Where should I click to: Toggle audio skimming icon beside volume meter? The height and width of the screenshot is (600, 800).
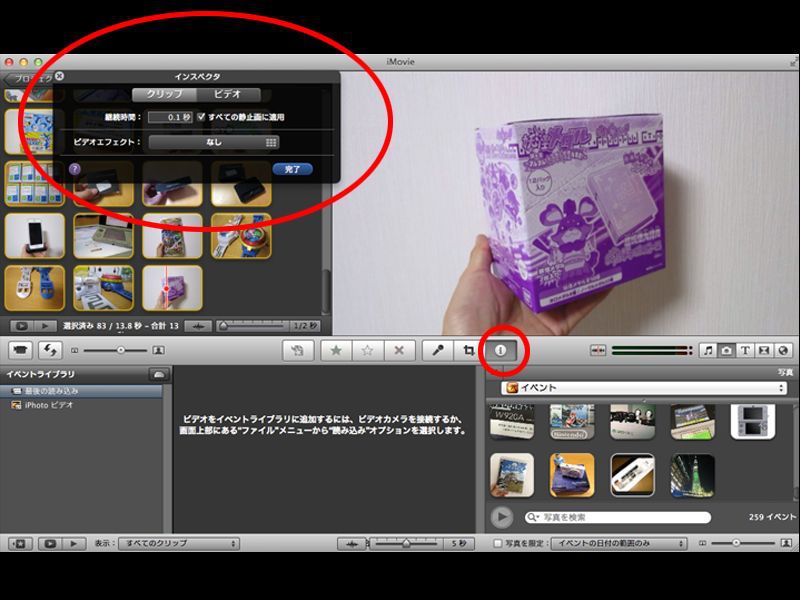(597, 351)
